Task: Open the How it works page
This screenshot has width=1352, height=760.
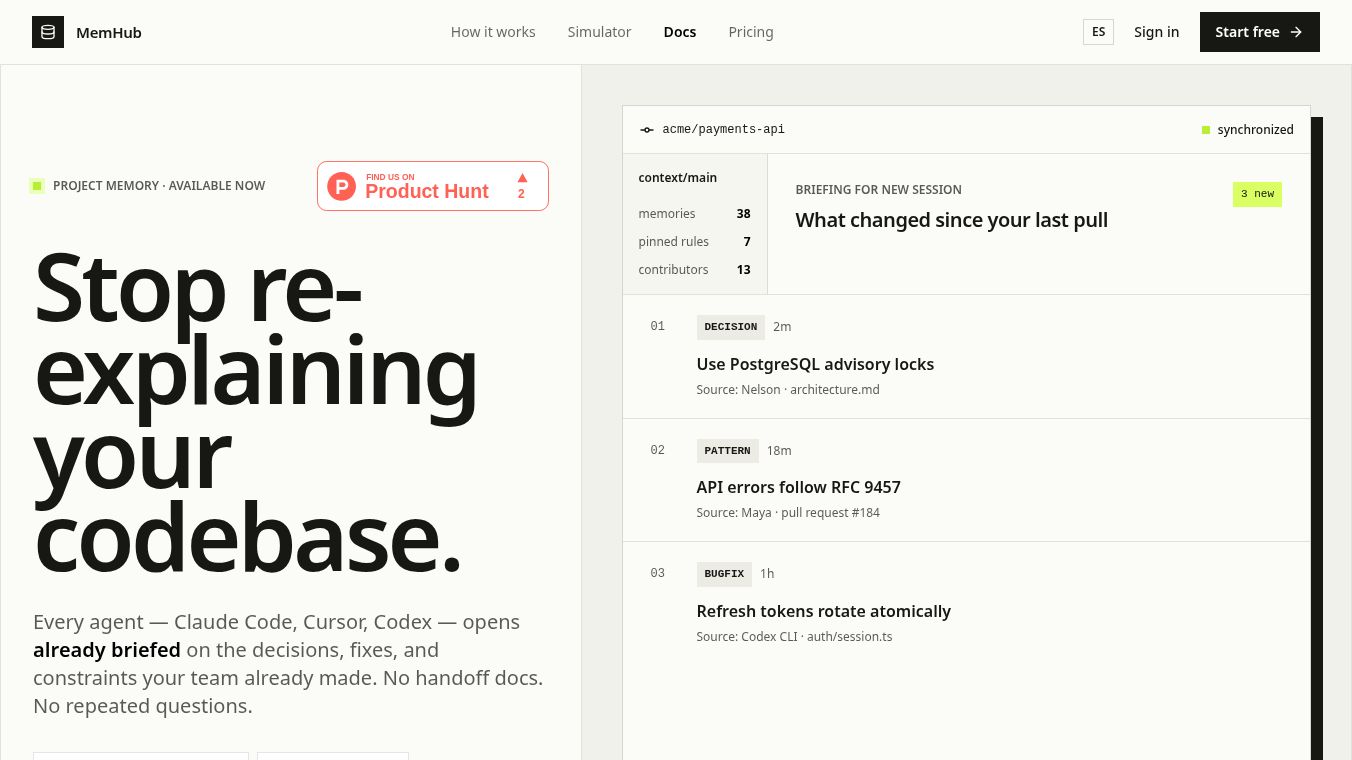Action: coord(493,32)
